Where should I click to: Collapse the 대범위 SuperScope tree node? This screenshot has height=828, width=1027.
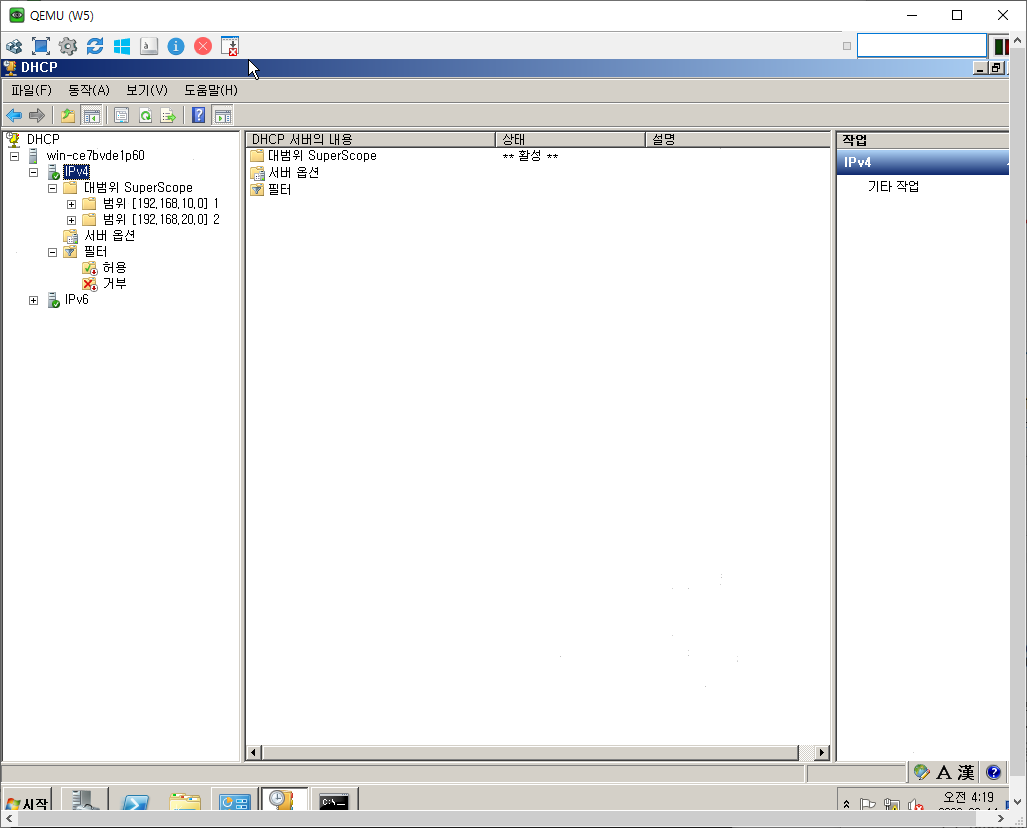[x=52, y=189]
